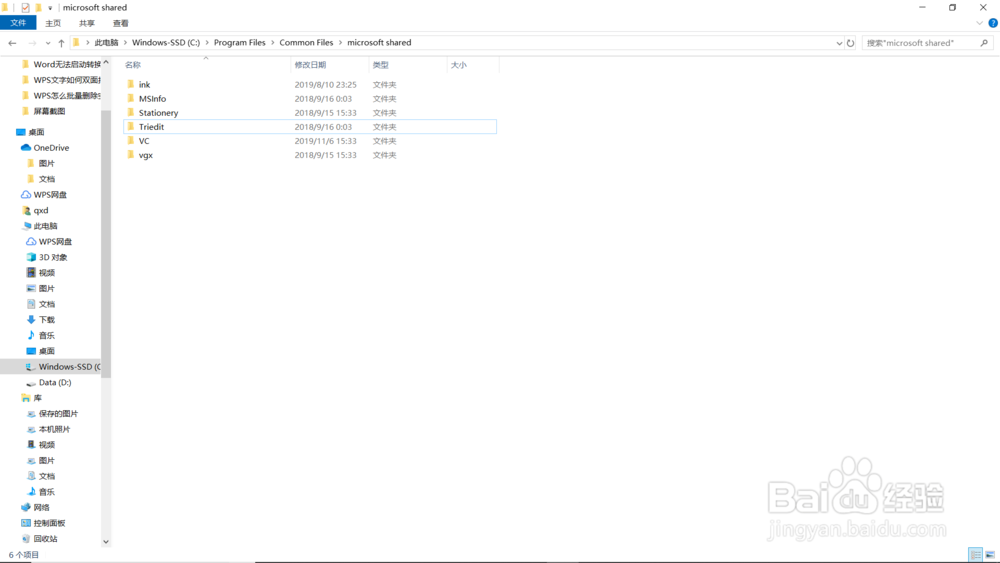Open the 屏幕截图 folder in navigation pane
This screenshot has width=1000, height=563.
coord(49,111)
